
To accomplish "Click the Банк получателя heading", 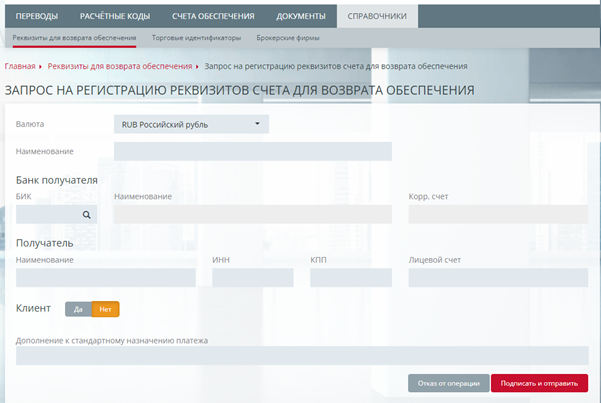I will coord(57,180).
